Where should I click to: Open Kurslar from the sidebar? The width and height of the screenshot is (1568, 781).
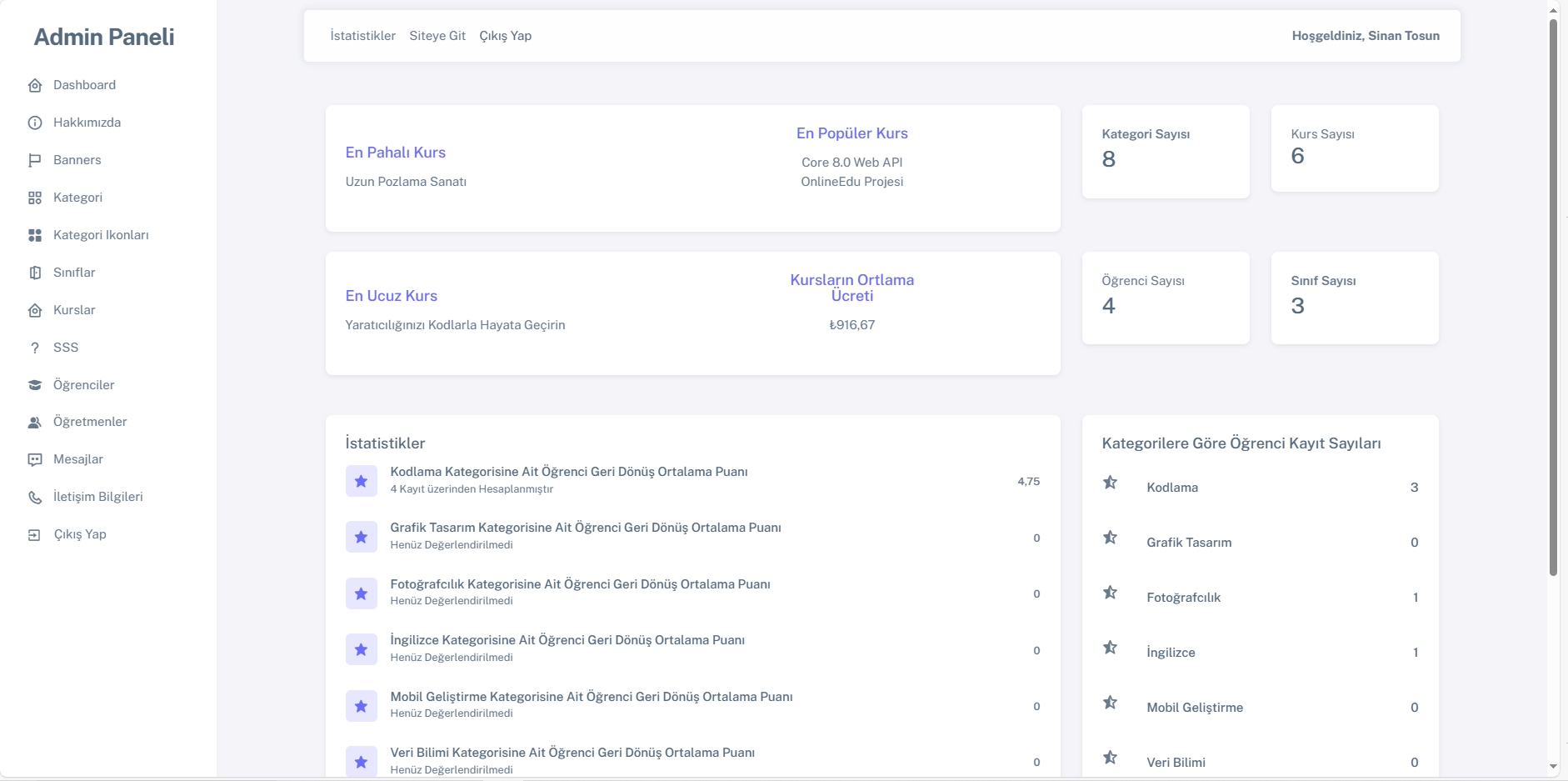(x=74, y=310)
